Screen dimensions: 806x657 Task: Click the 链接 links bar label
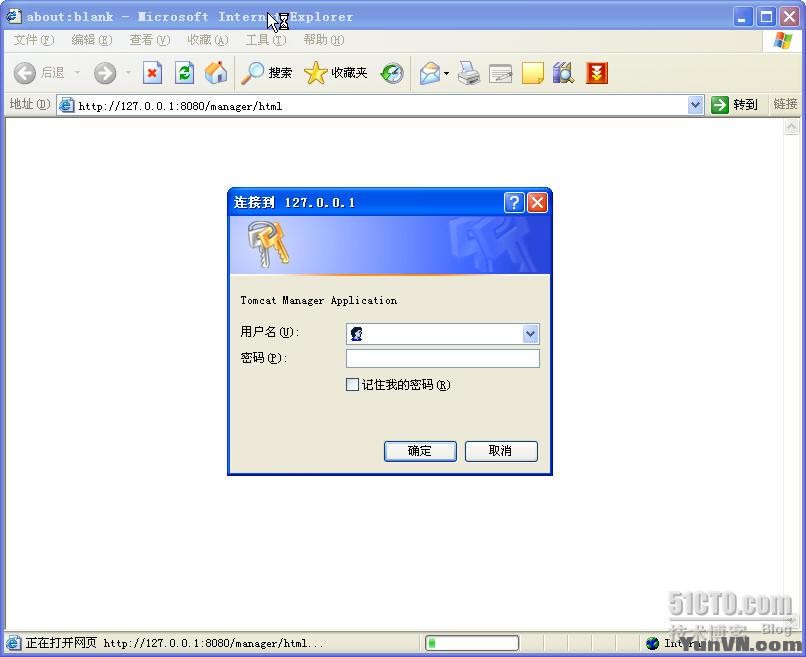point(785,104)
